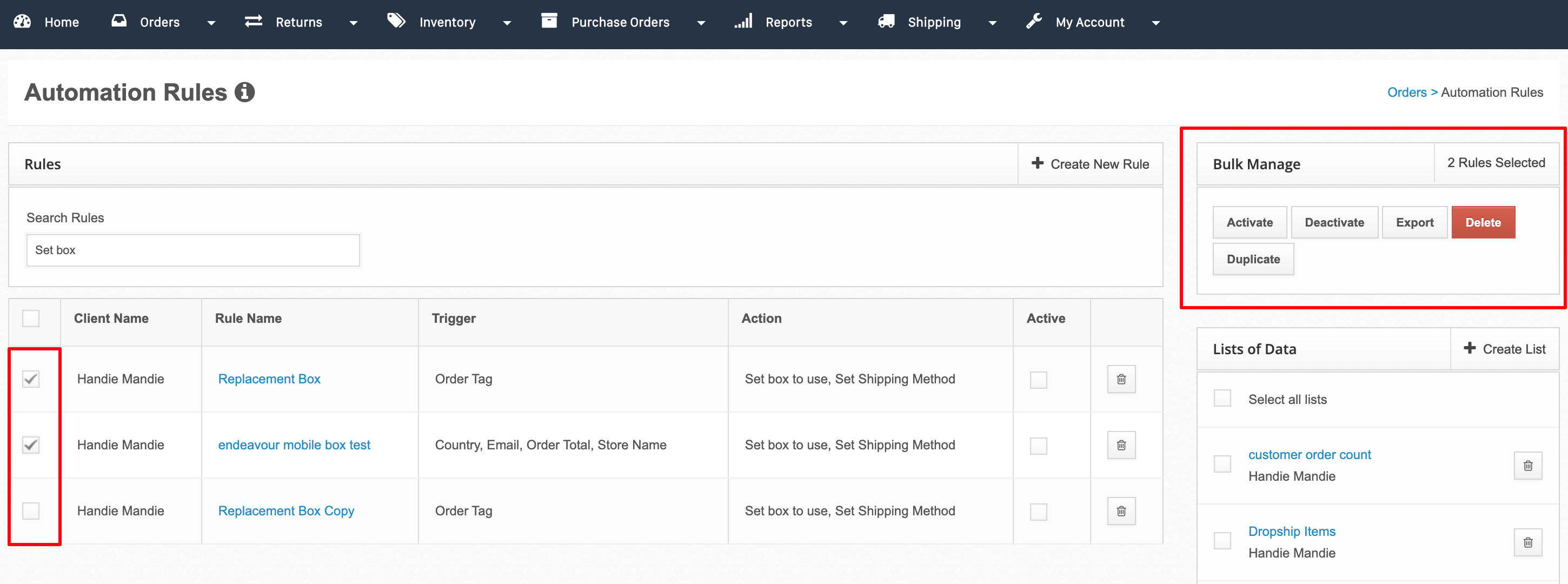
Task: Expand the Shipping menu dropdown arrow
Action: point(993,23)
